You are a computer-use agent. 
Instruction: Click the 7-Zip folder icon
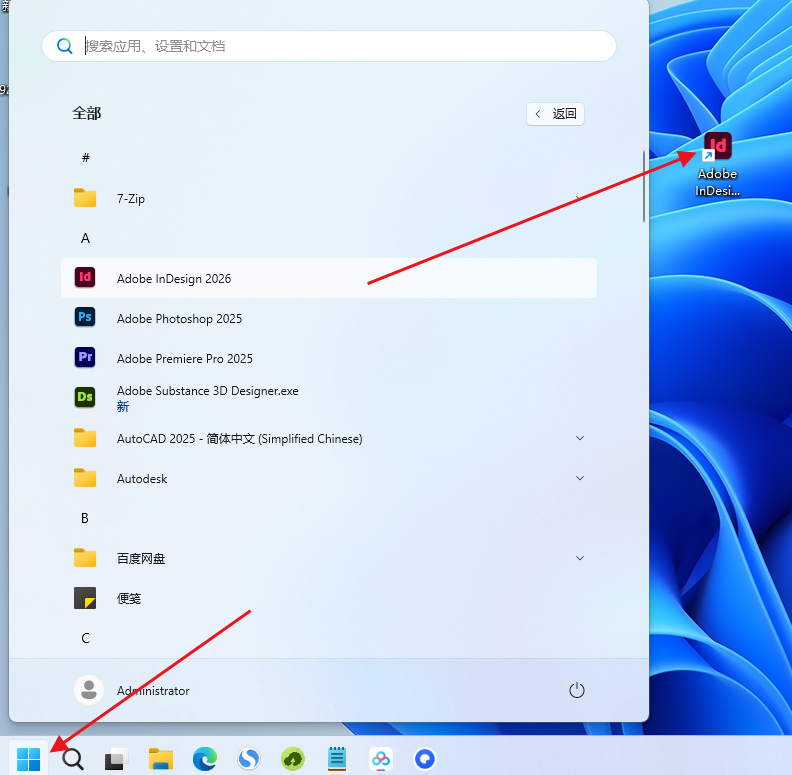tap(85, 198)
